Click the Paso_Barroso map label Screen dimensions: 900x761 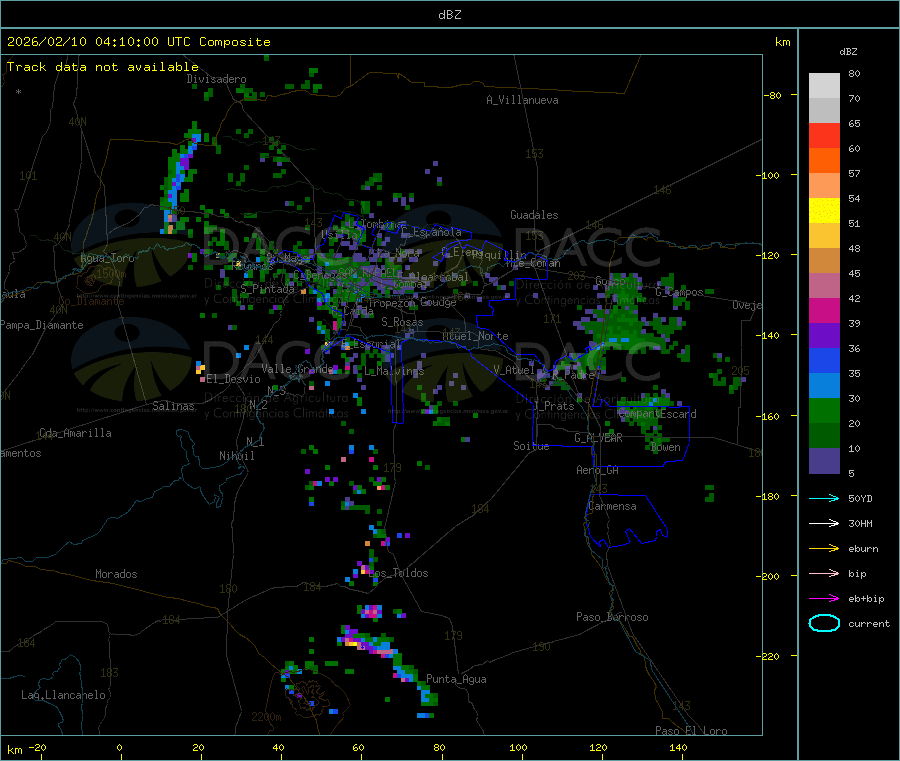[x=612, y=617]
